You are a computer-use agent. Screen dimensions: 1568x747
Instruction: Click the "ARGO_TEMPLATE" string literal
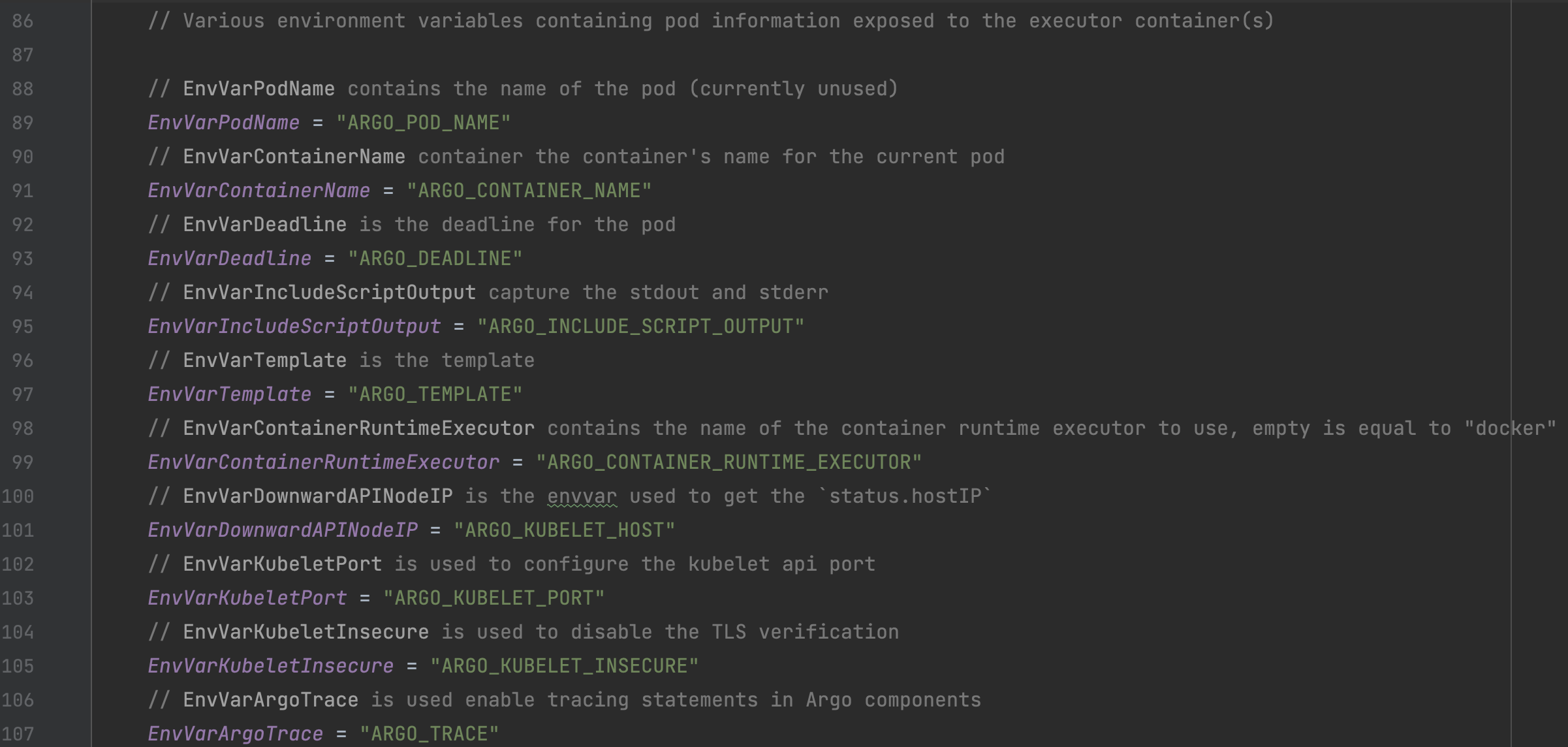[435, 394]
